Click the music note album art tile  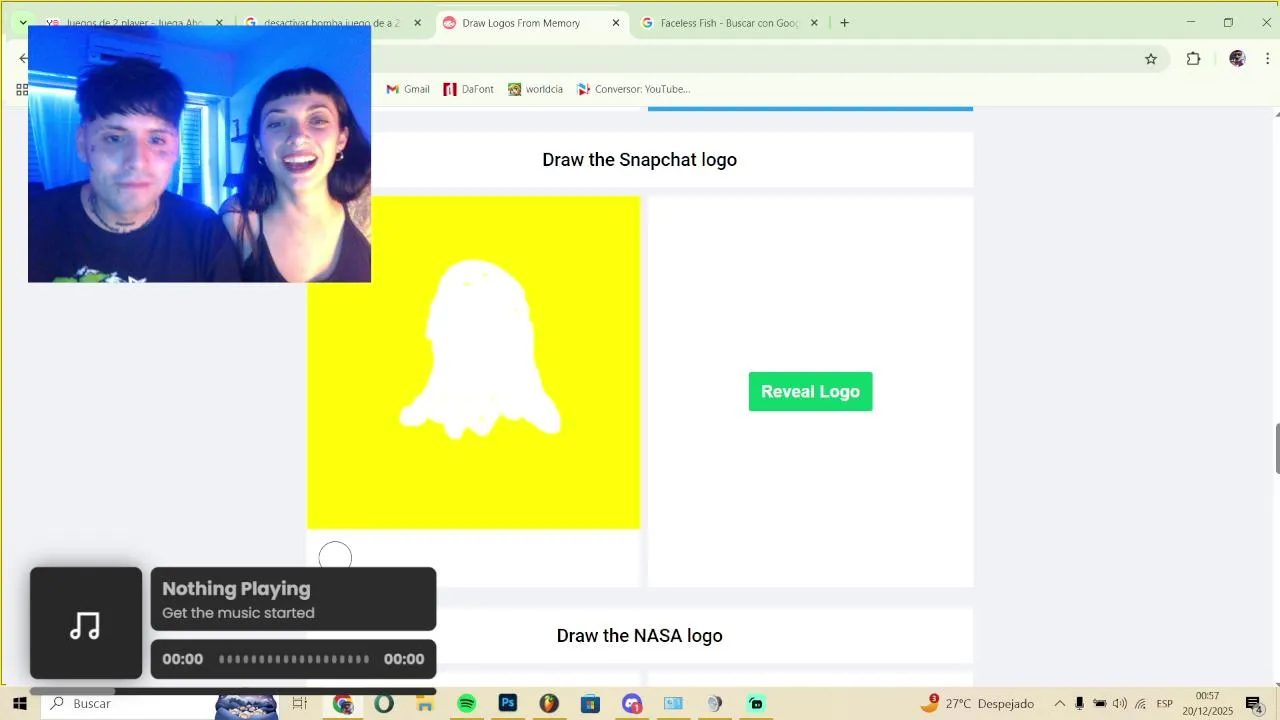coord(86,624)
